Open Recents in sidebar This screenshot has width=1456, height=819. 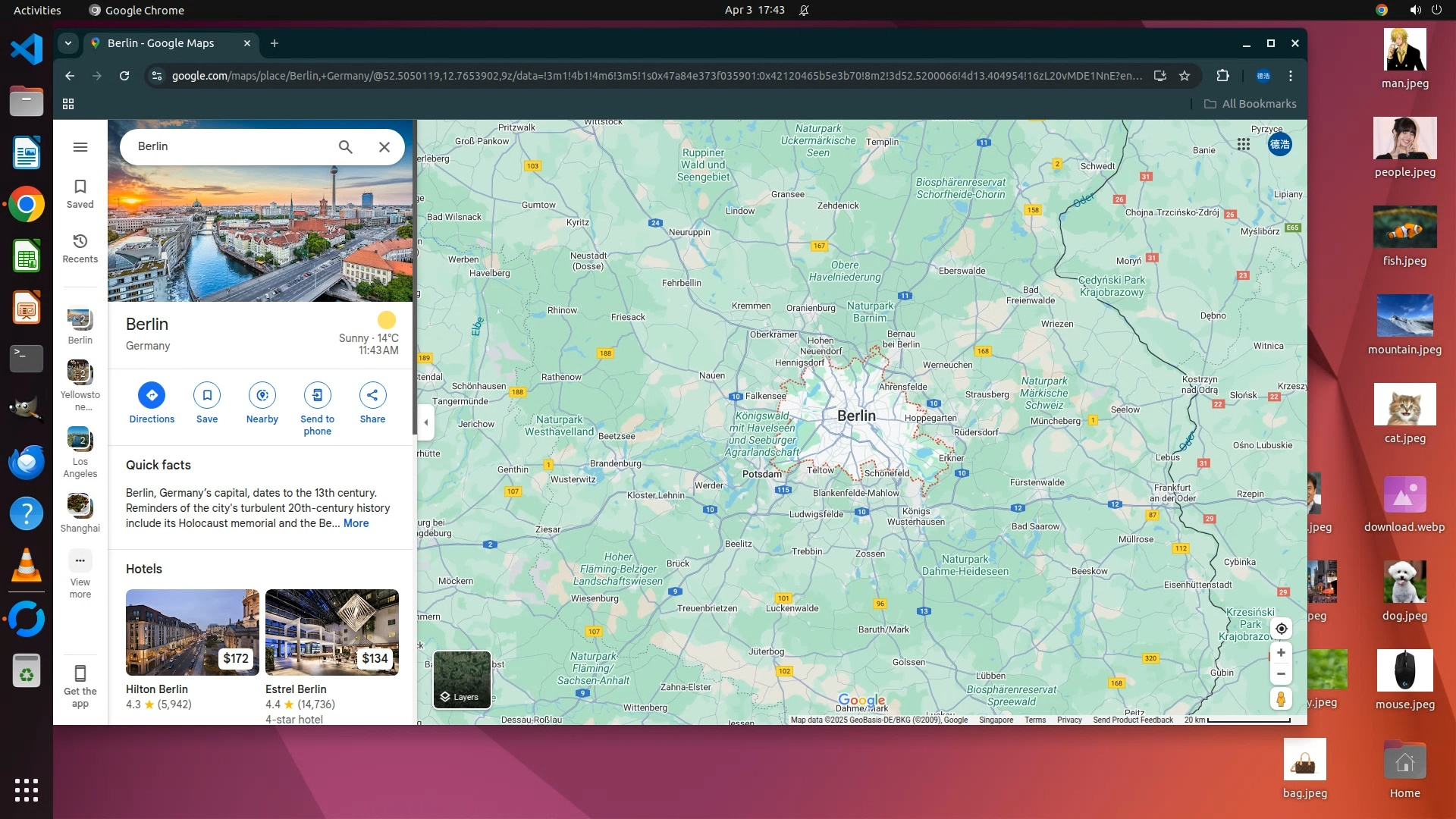click(x=80, y=248)
